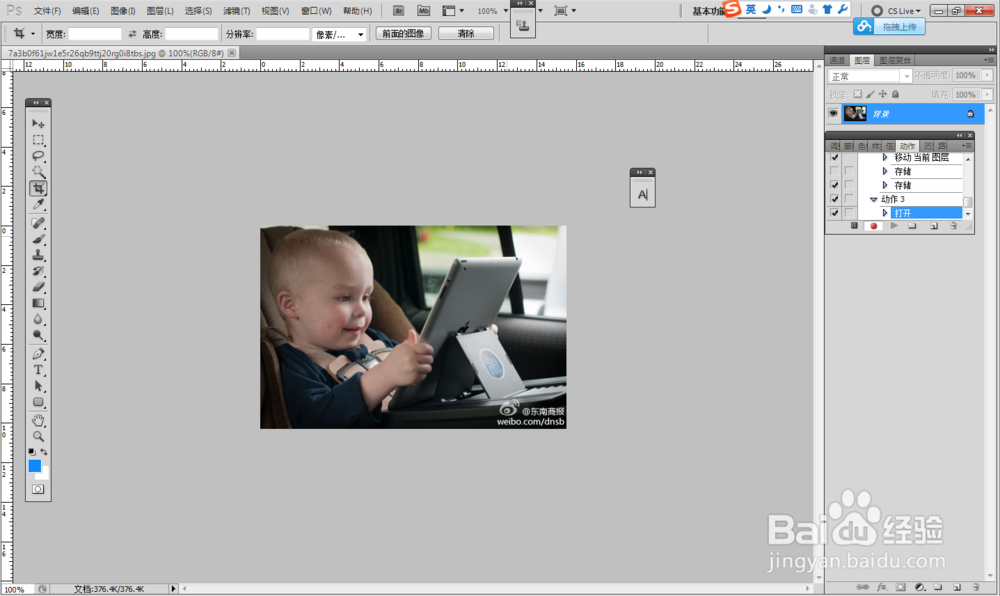Play the selected action
Screen dimensions: 1000x596
coord(893,226)
